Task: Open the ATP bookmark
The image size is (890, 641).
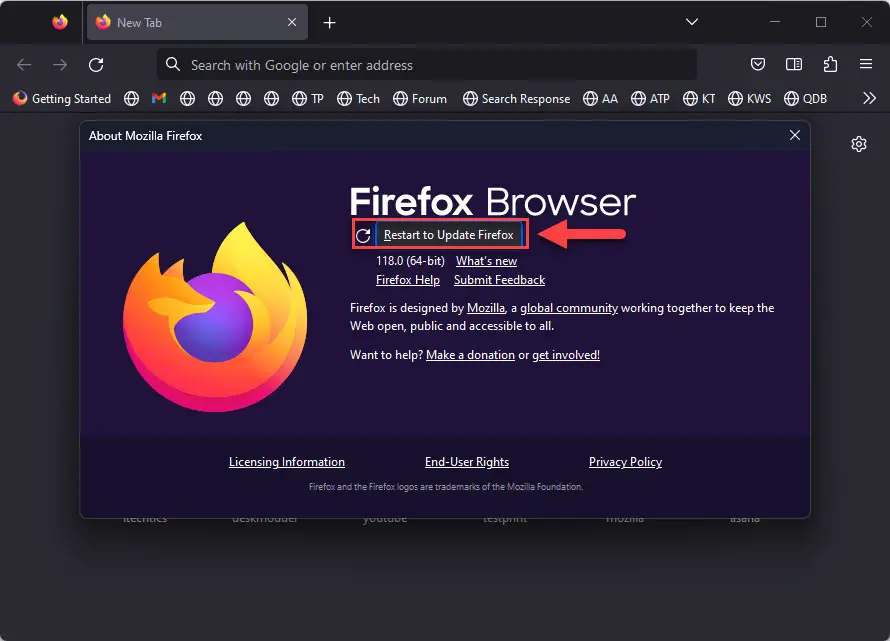Action: tap(650, 99)
